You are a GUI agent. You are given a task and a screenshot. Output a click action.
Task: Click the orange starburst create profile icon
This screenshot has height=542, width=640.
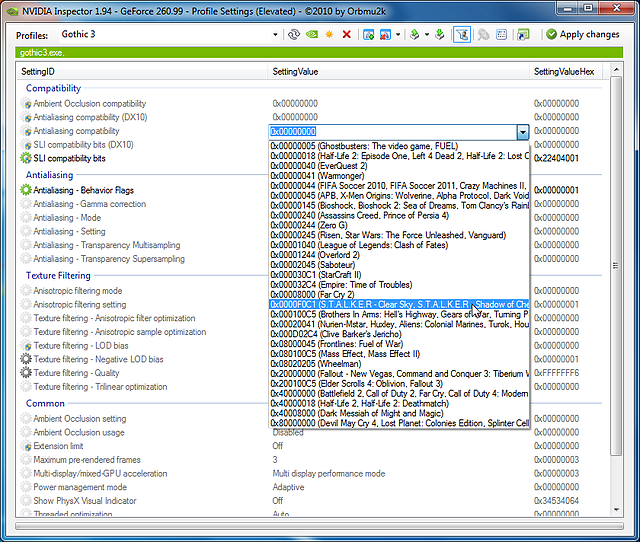click(329, 34)
